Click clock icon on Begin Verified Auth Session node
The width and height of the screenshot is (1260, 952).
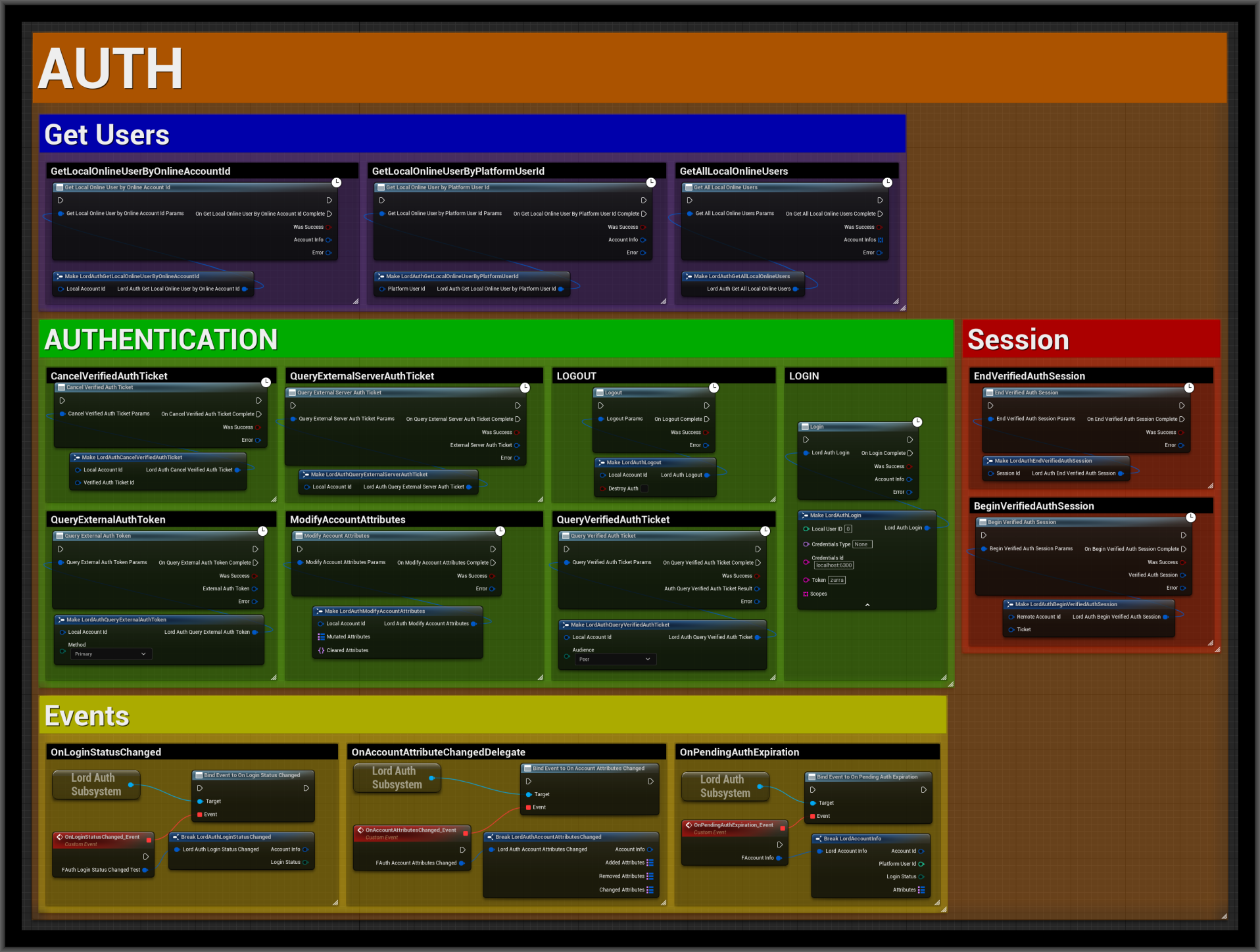click(x=1190, y=517)
